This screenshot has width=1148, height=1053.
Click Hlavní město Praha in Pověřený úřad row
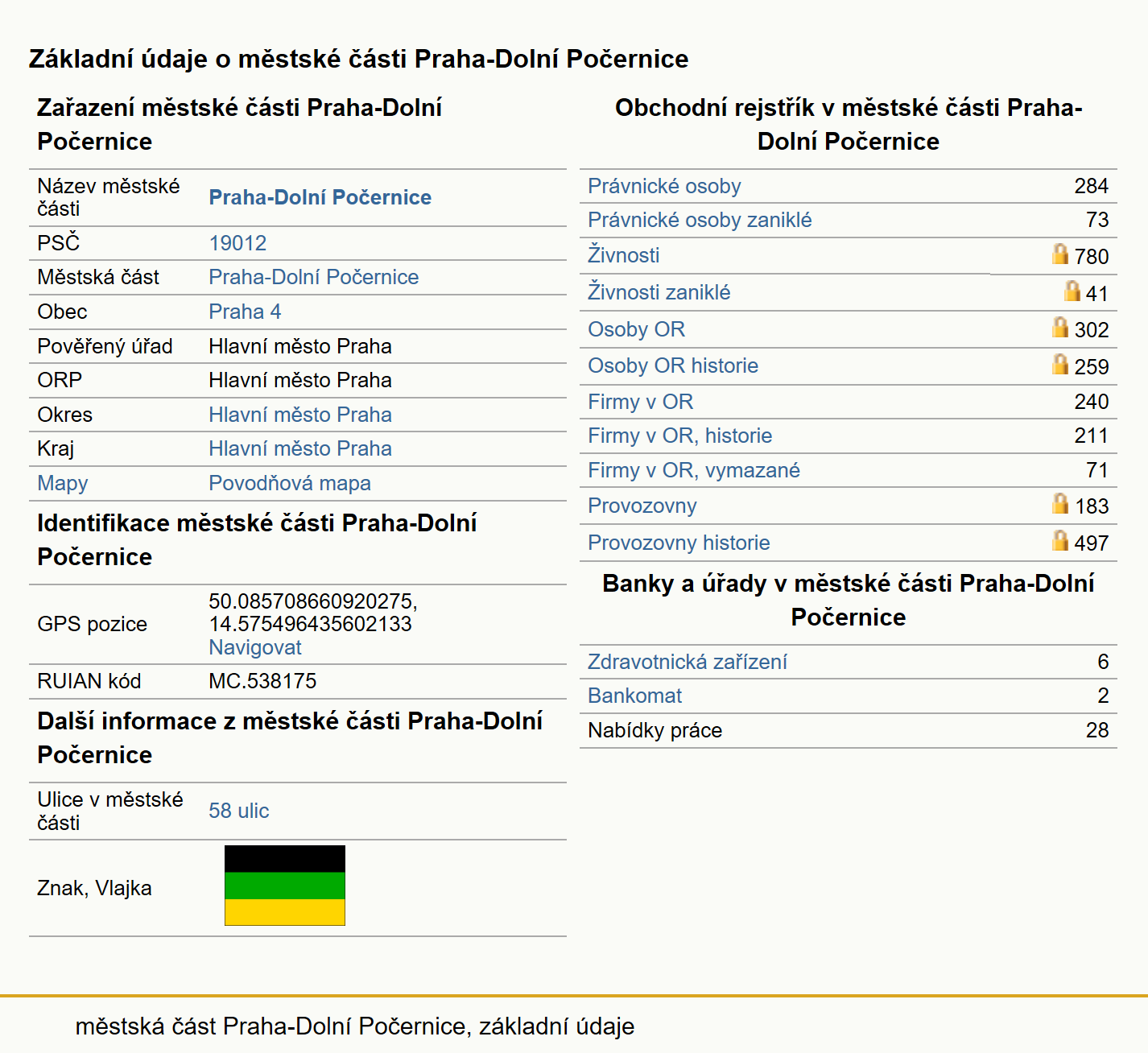299,346
